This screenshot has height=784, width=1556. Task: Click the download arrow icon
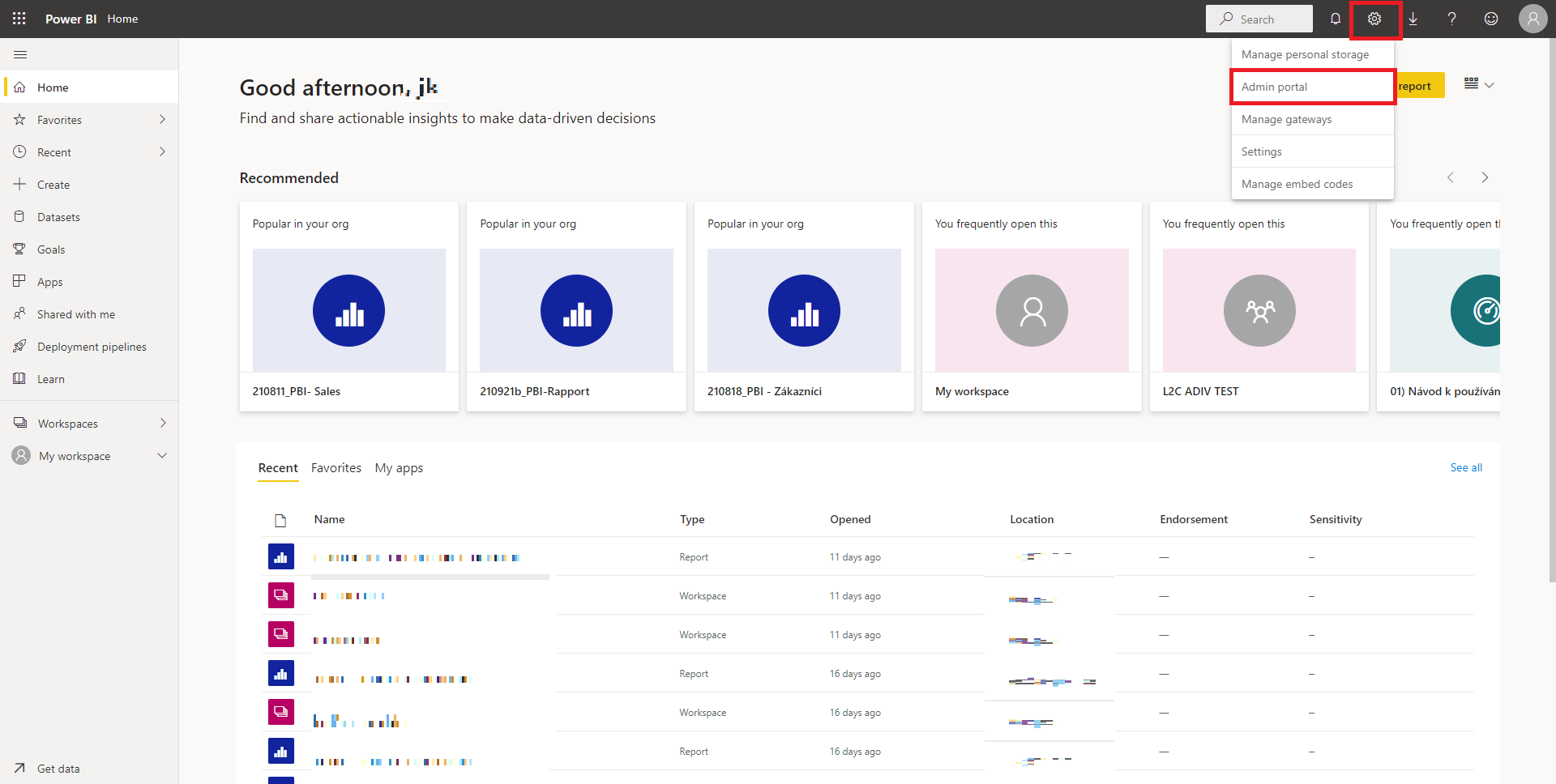[x=1413, y=19]
